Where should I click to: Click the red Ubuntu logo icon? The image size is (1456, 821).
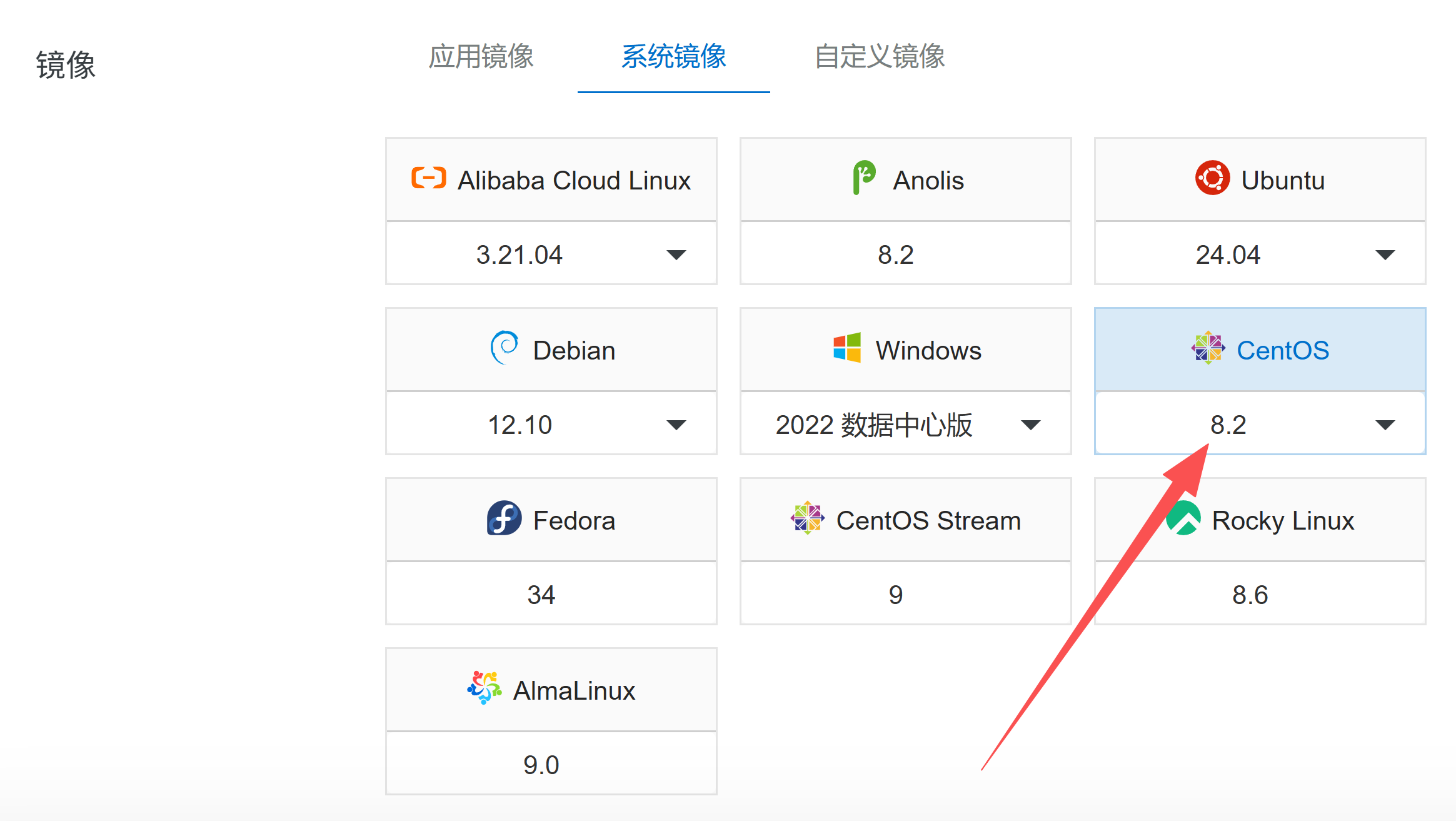pyautogui.click(x=1212, y=178)
